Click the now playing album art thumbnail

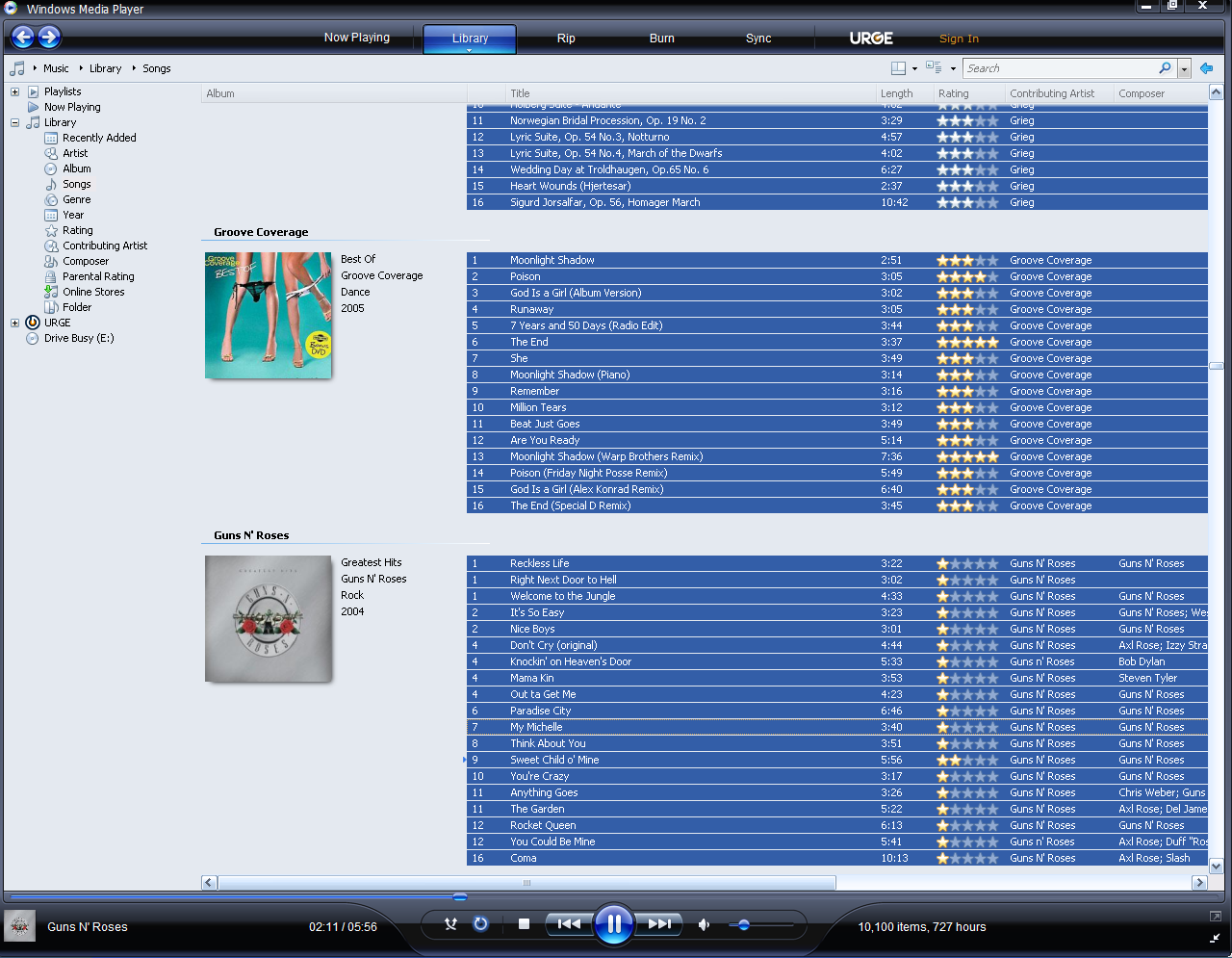coord(19,926)
